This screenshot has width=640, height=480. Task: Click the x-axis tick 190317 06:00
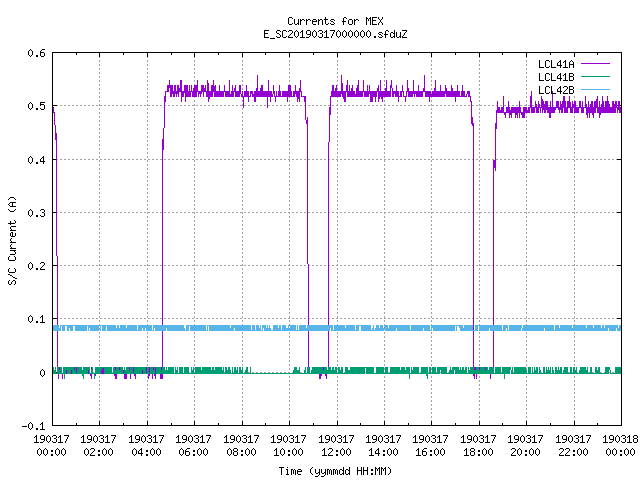point(193,445)
